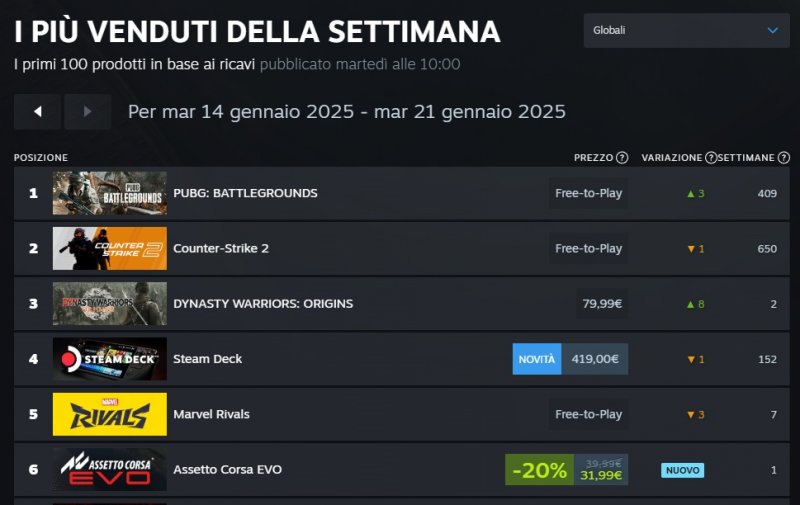Click the NOVITÀ tag on Steam Deck
Image resolution: width=800 pixels, height=505 pixels.
[x=537, y=359]
